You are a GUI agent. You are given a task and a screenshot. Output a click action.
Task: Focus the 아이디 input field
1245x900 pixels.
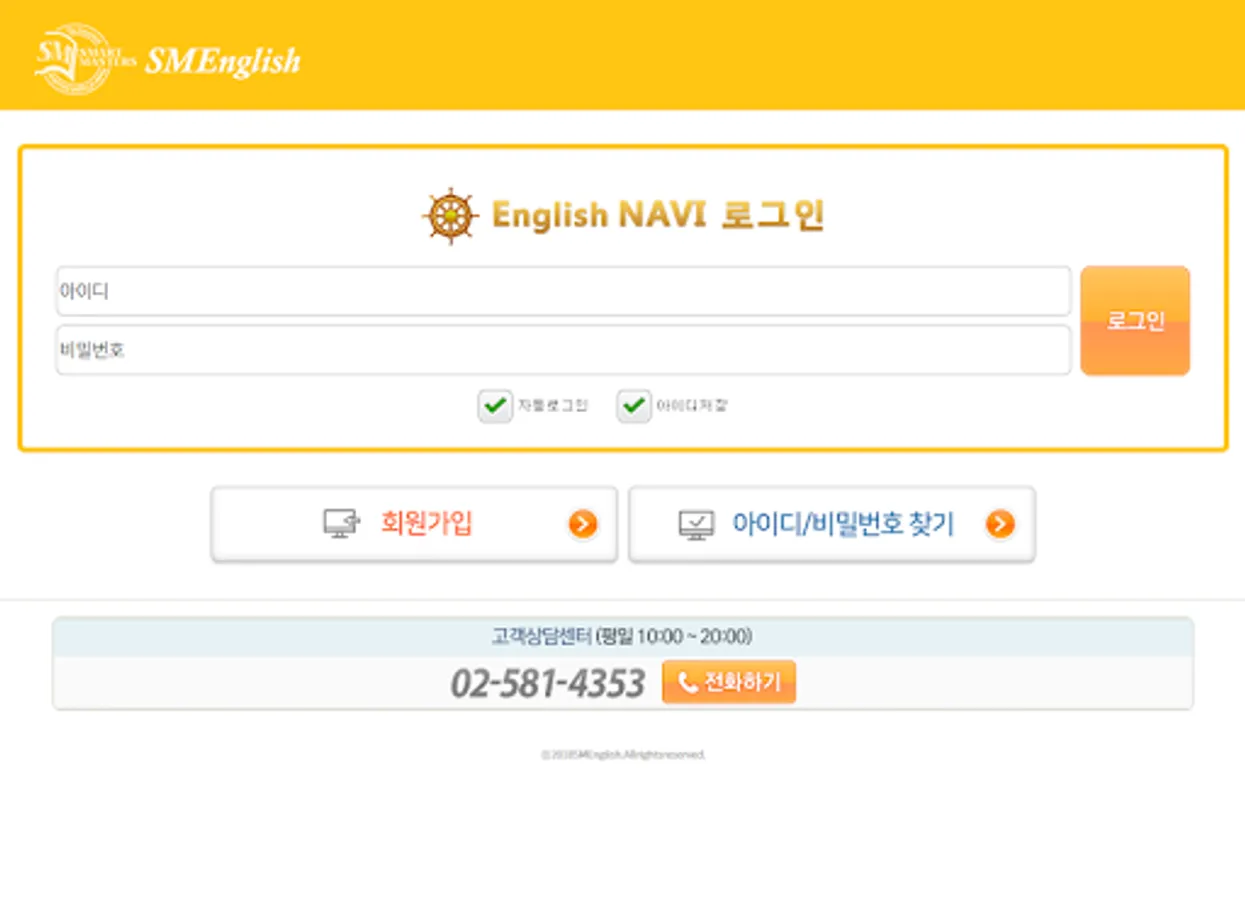pos(563,291)
